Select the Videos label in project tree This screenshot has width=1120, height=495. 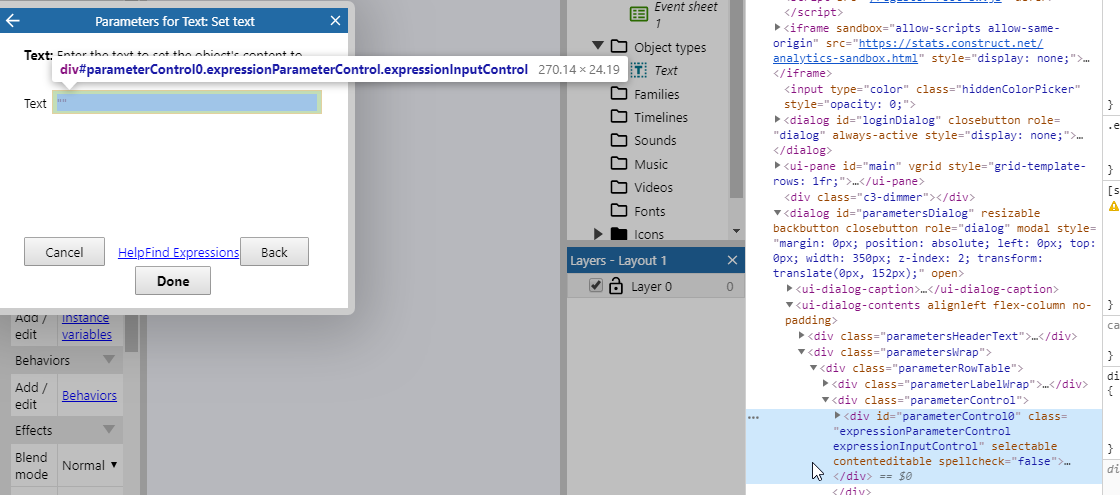654,187
